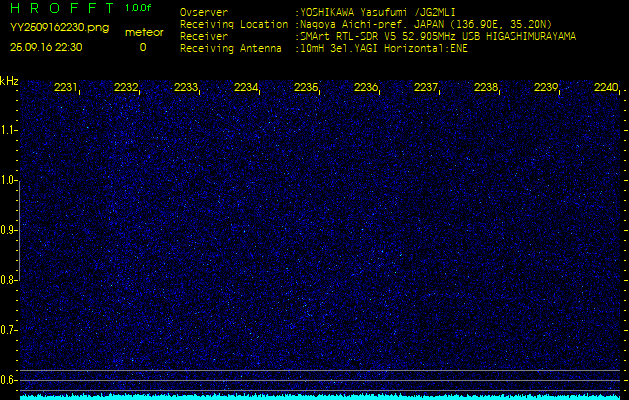Click the HROFFT title text
Image resolution: width=629 pixels, height=400 pixels.
[61, 8]
